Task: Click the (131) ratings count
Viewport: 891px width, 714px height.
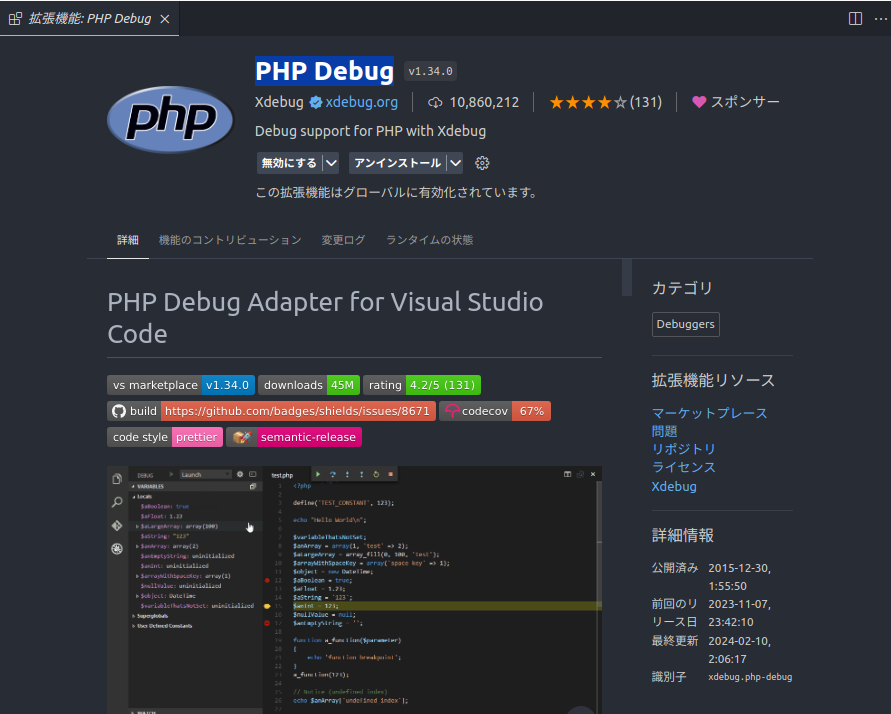Action: coord(646,102)
